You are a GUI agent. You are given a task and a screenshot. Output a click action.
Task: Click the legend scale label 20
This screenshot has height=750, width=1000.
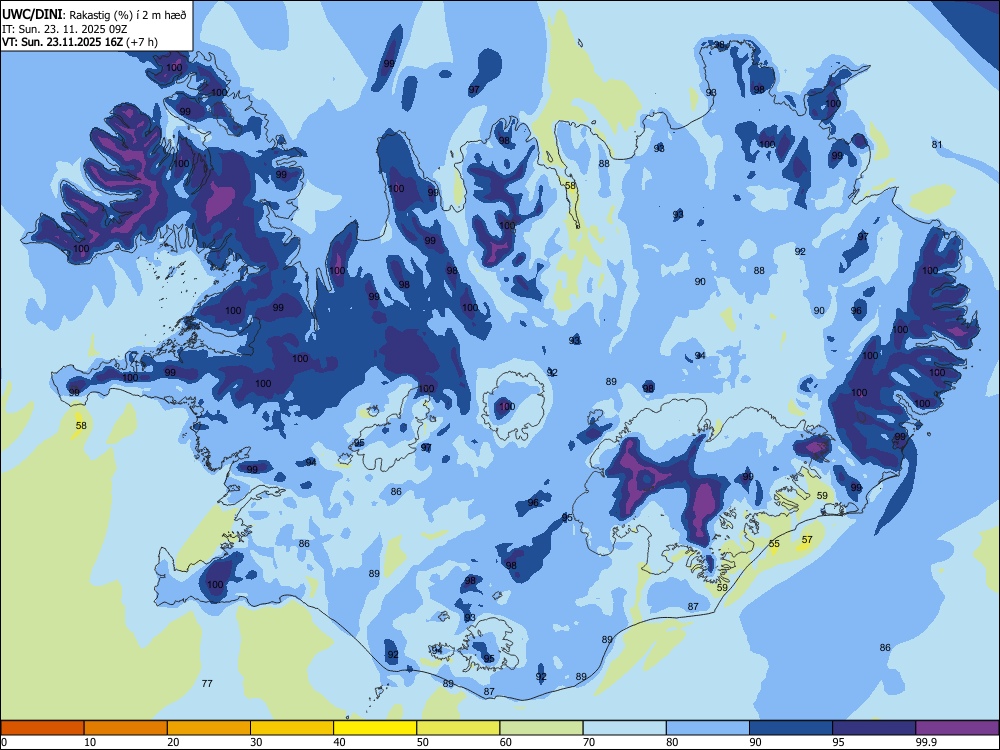tap(173, 742)
